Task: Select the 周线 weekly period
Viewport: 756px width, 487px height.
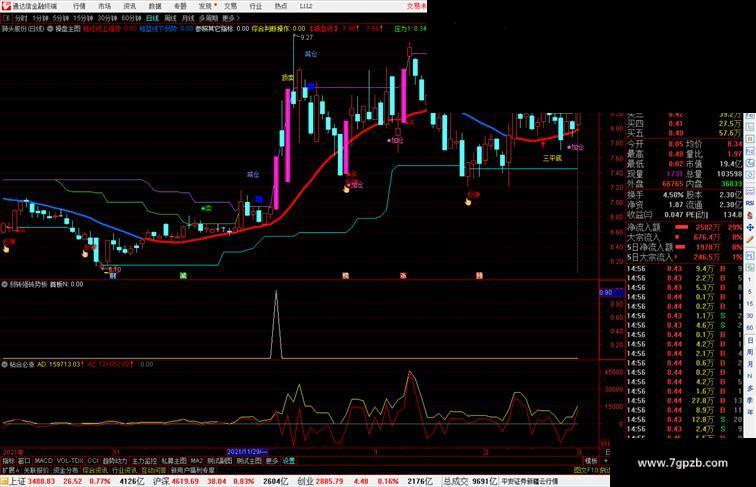Action: pos(170,18)
